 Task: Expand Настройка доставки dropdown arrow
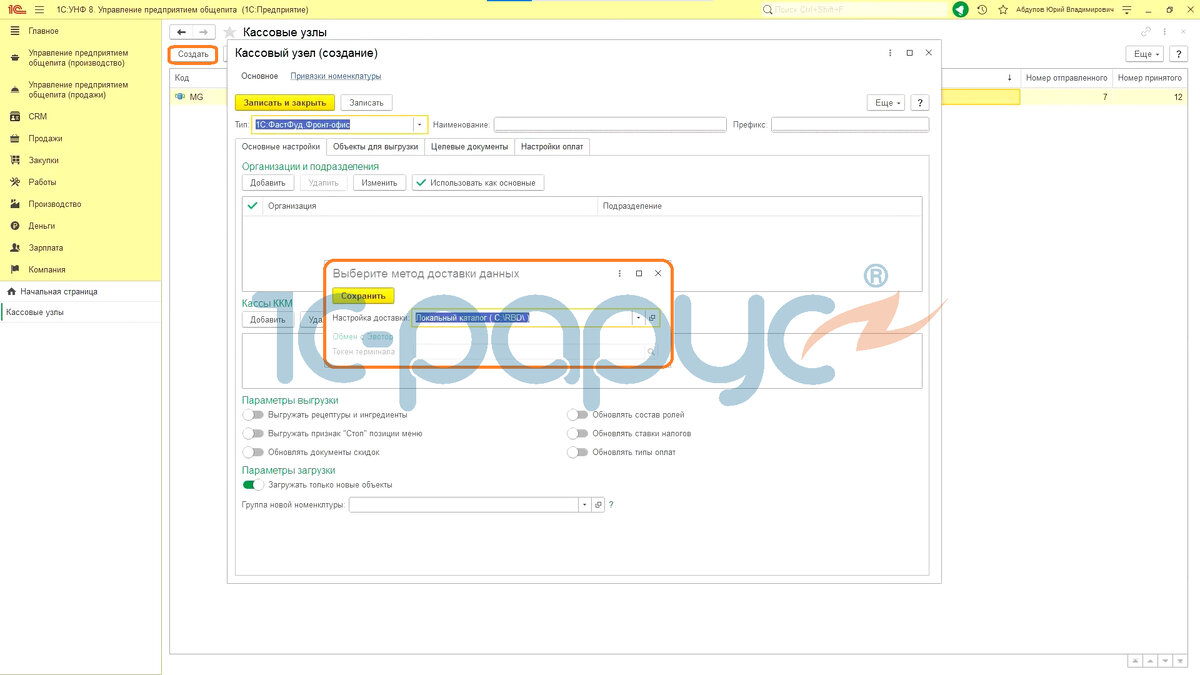(x=638, y=318)
